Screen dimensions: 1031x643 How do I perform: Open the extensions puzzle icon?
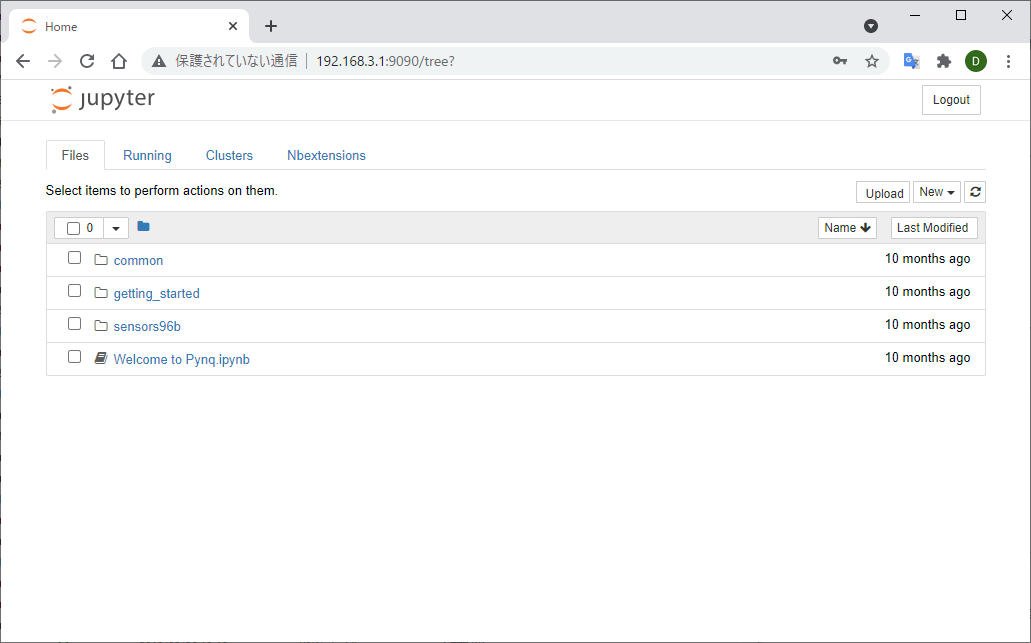click(x=944, y=61)
